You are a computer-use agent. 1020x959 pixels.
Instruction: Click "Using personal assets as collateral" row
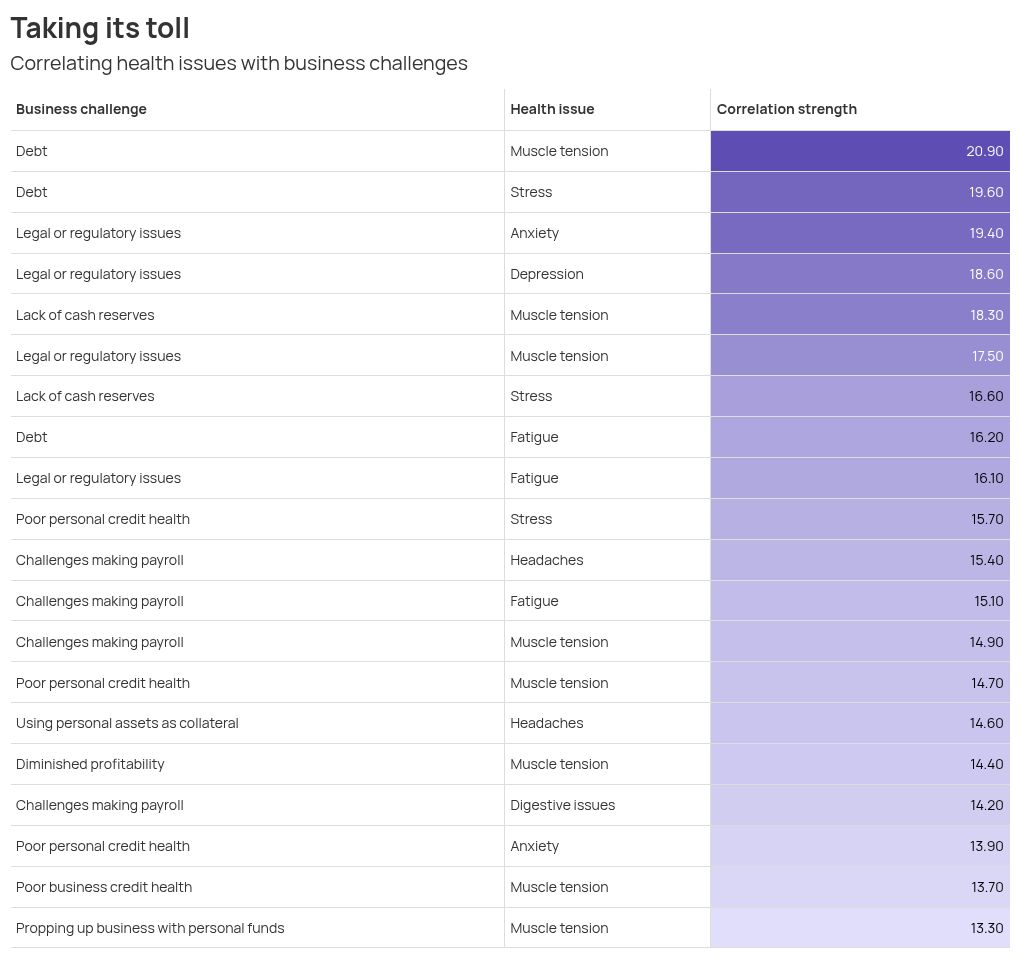click(x=127, y=723)
